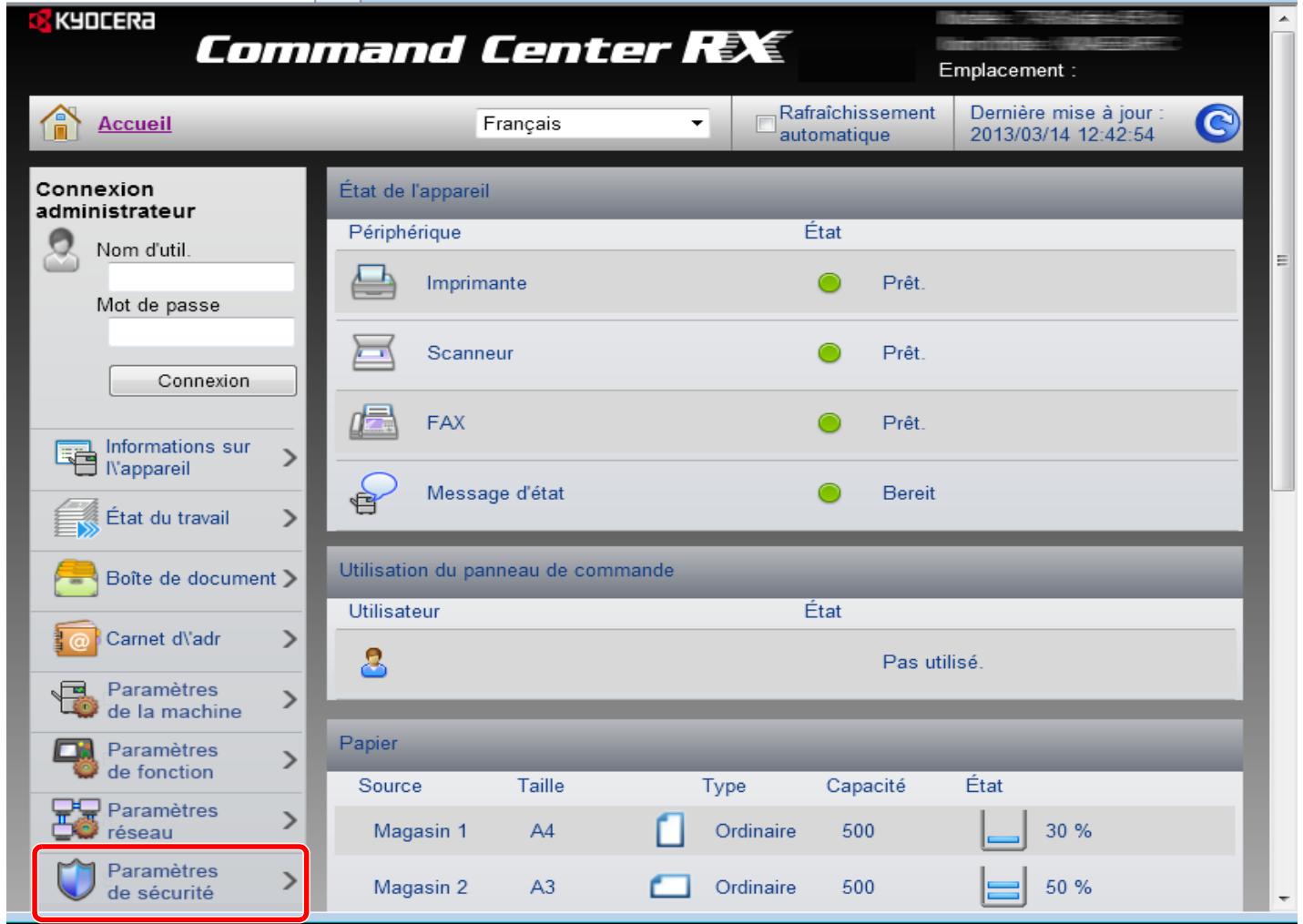This screenshot has width=1303, height=924.
Task: Click the Connexion button
Action: (x=203, y=381)
